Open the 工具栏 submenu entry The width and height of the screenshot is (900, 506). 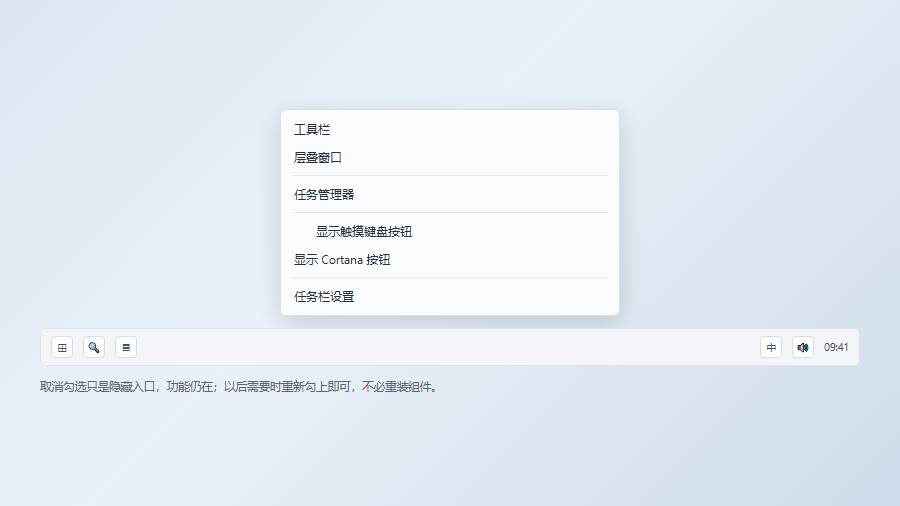coord(449,130)
